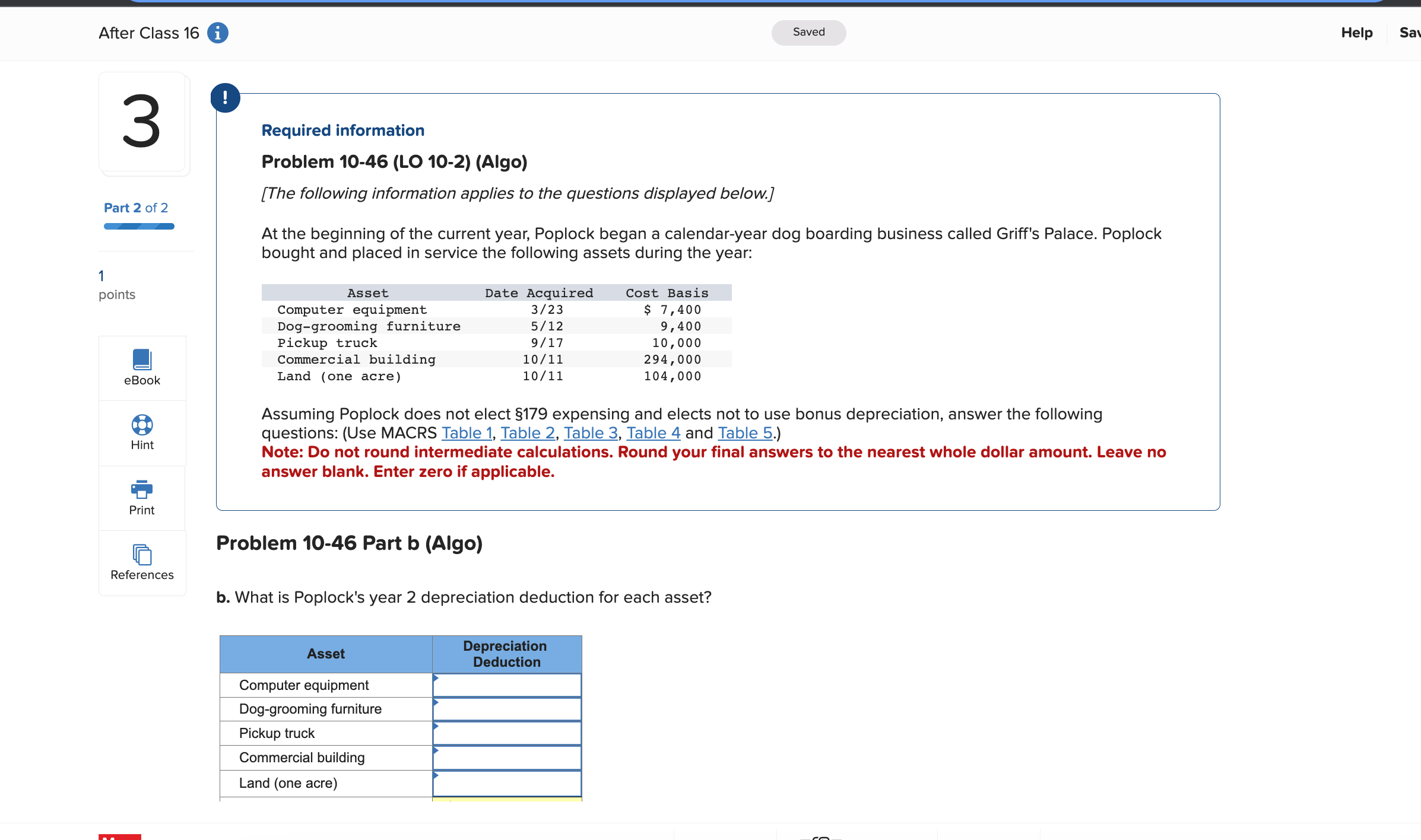Click the blue exclamation alert icon
This screenshot has width=1421, height=840.
tap(226, 98)
